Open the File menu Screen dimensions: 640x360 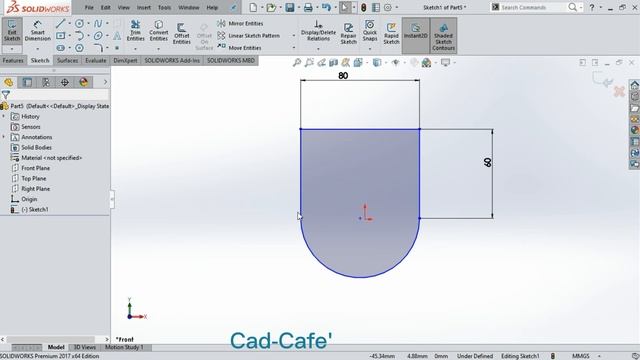[89, 7]
